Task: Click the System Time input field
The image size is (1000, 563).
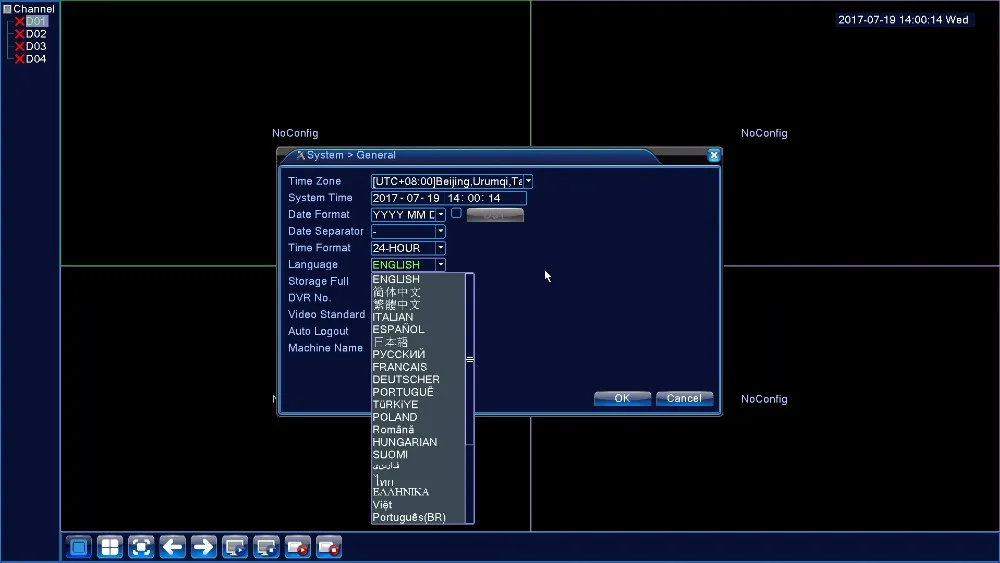Action: (449, 198)
